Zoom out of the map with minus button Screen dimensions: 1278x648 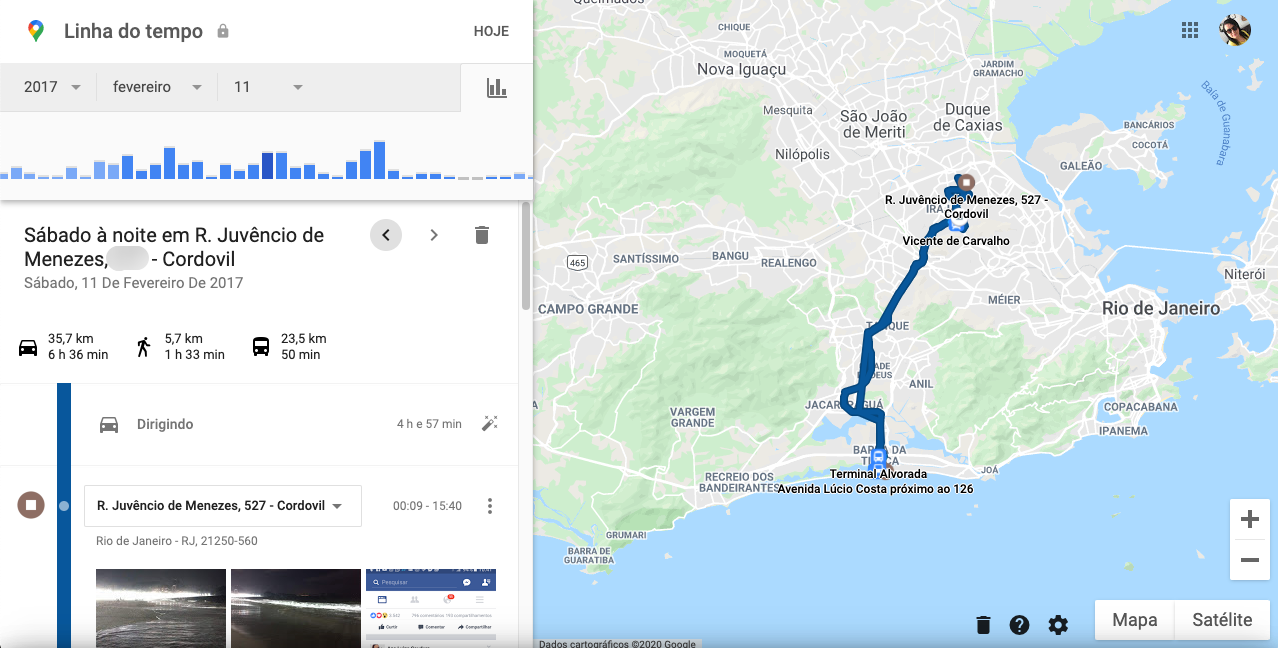pyautogui.click(x=1249, y=560)
